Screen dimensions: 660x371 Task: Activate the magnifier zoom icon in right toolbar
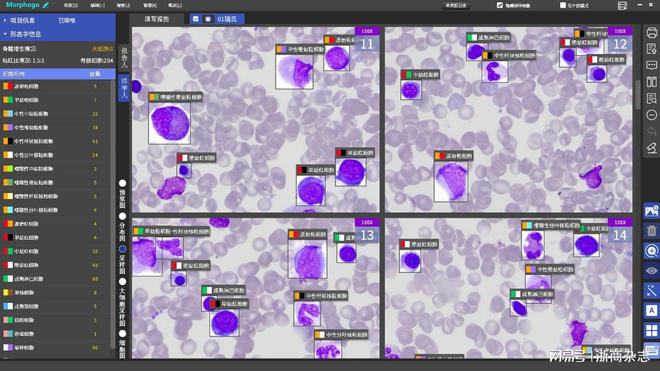coord(651,251)
